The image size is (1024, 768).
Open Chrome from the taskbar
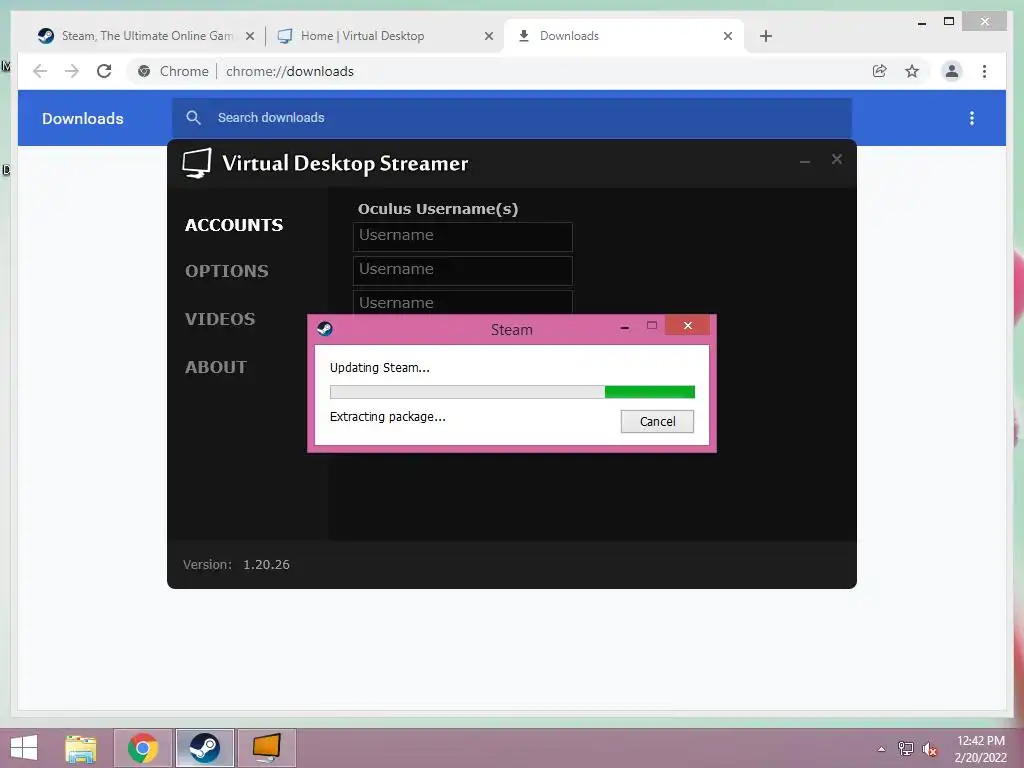tap(143, 748)
